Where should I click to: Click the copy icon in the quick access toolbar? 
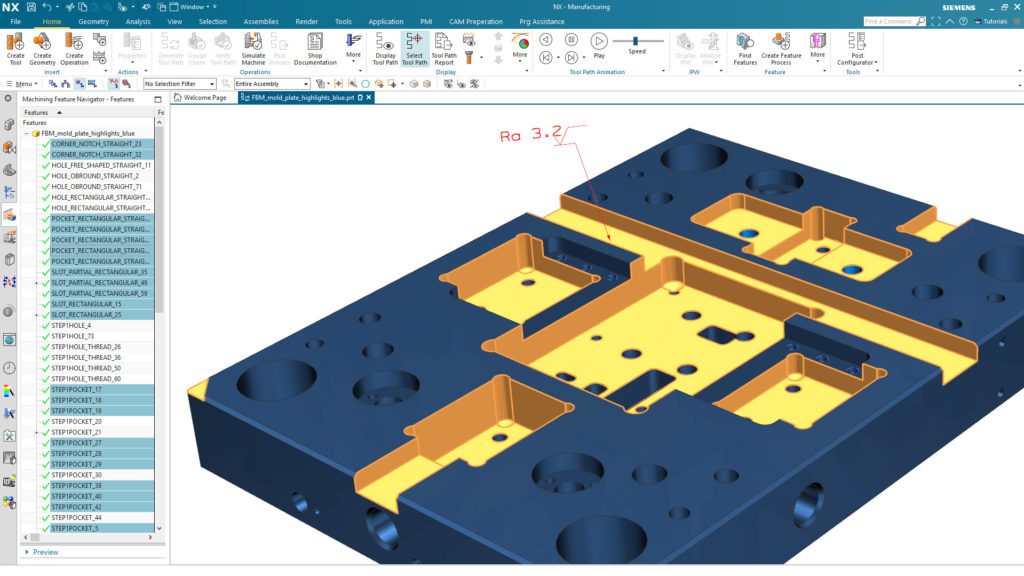pyautogui.click(x=83, y=7)
